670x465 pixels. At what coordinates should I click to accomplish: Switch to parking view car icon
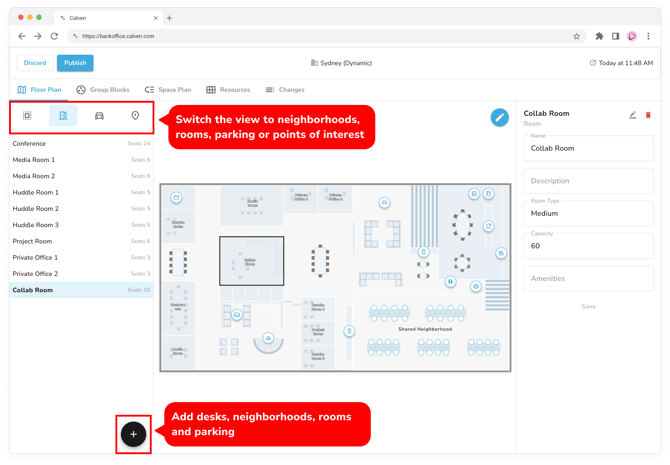[x=99, y=116]
